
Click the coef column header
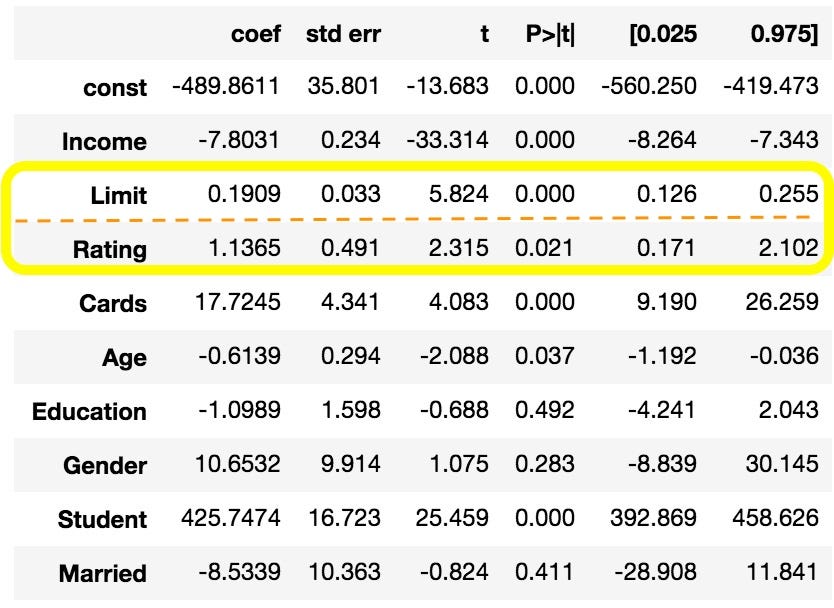coord(255,34)
